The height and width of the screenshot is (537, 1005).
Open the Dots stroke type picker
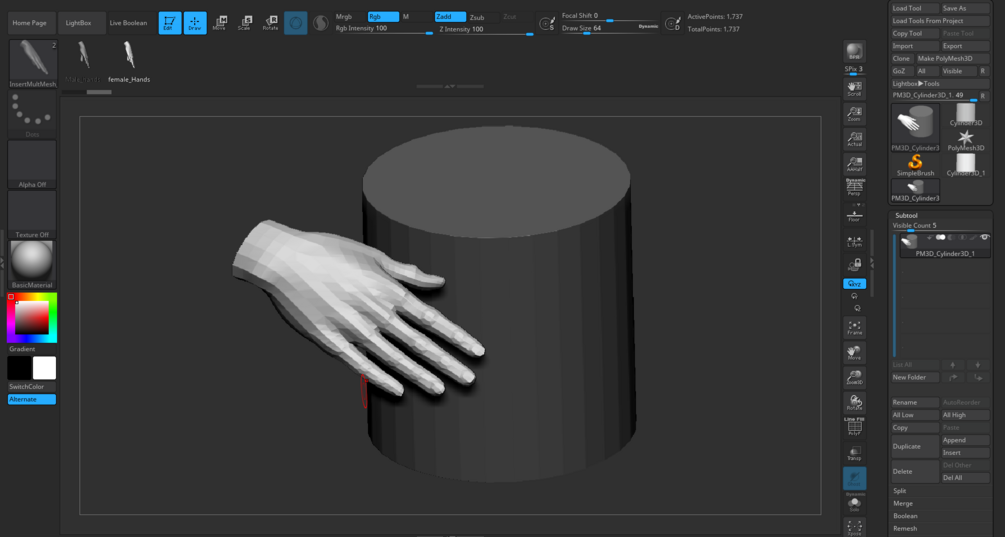tap(32, 113)
